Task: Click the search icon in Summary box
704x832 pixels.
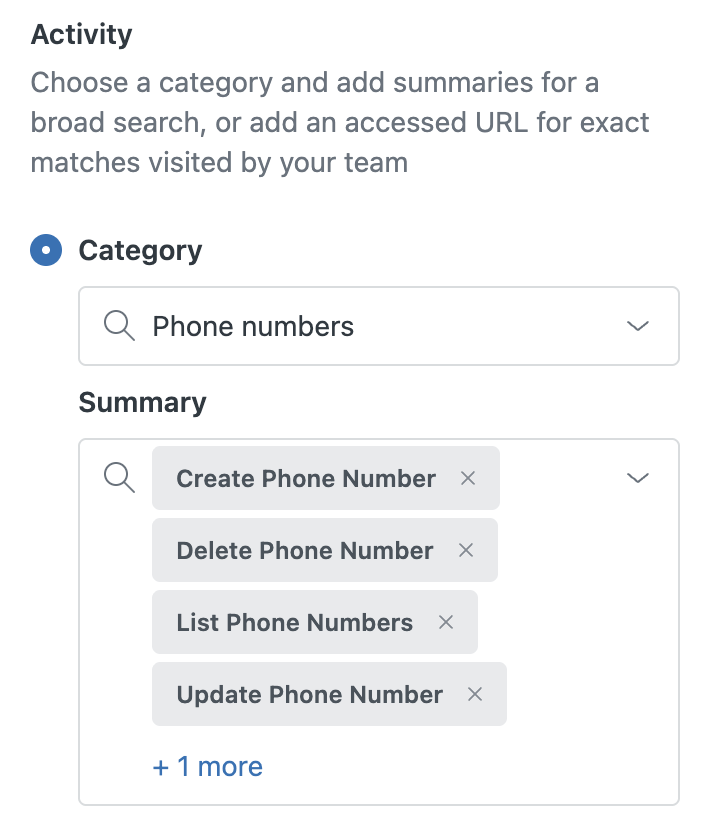Action: (119, 478)
